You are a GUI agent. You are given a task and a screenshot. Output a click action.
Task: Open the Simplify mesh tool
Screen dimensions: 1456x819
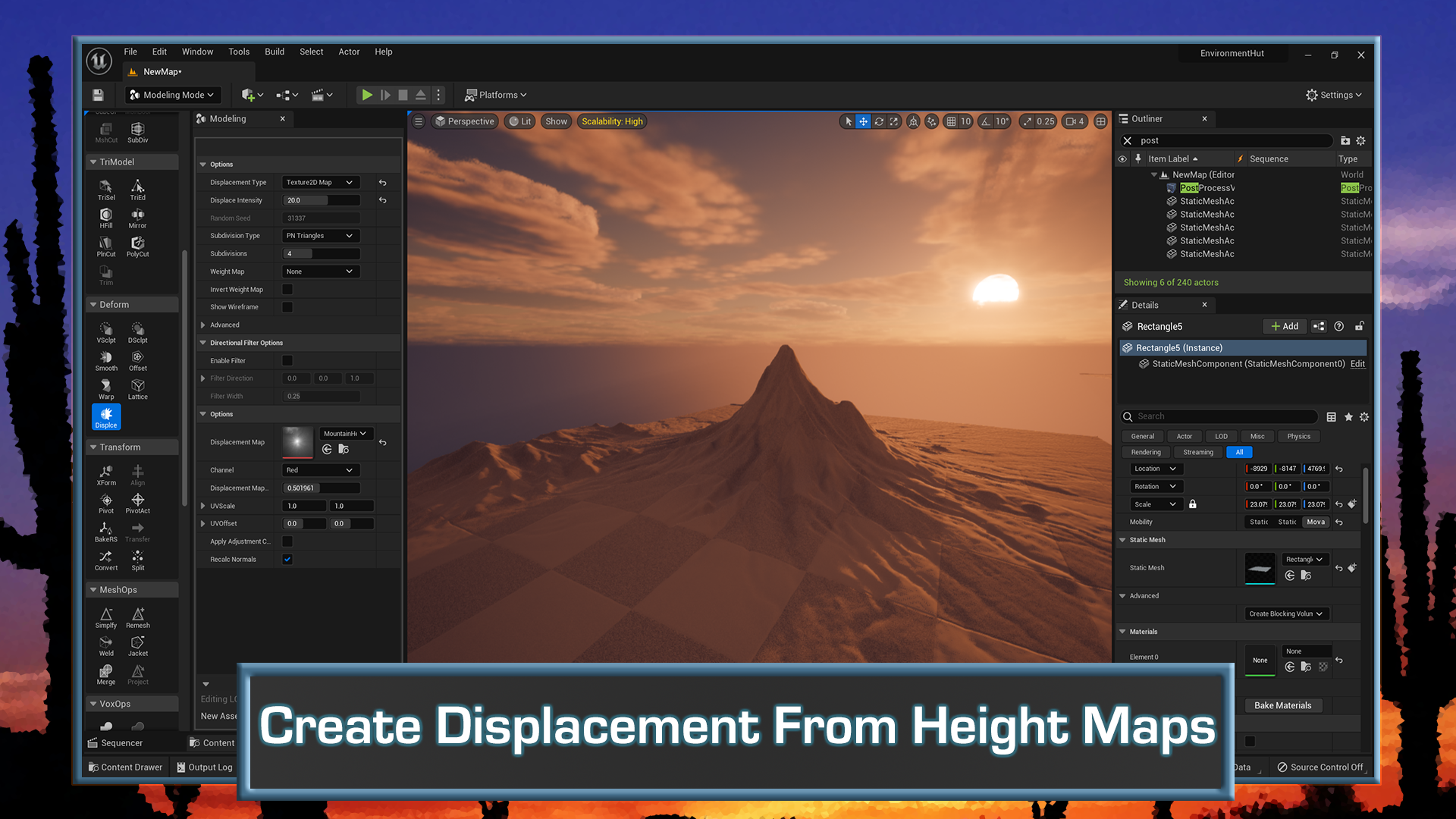click(x=106, y=618)
